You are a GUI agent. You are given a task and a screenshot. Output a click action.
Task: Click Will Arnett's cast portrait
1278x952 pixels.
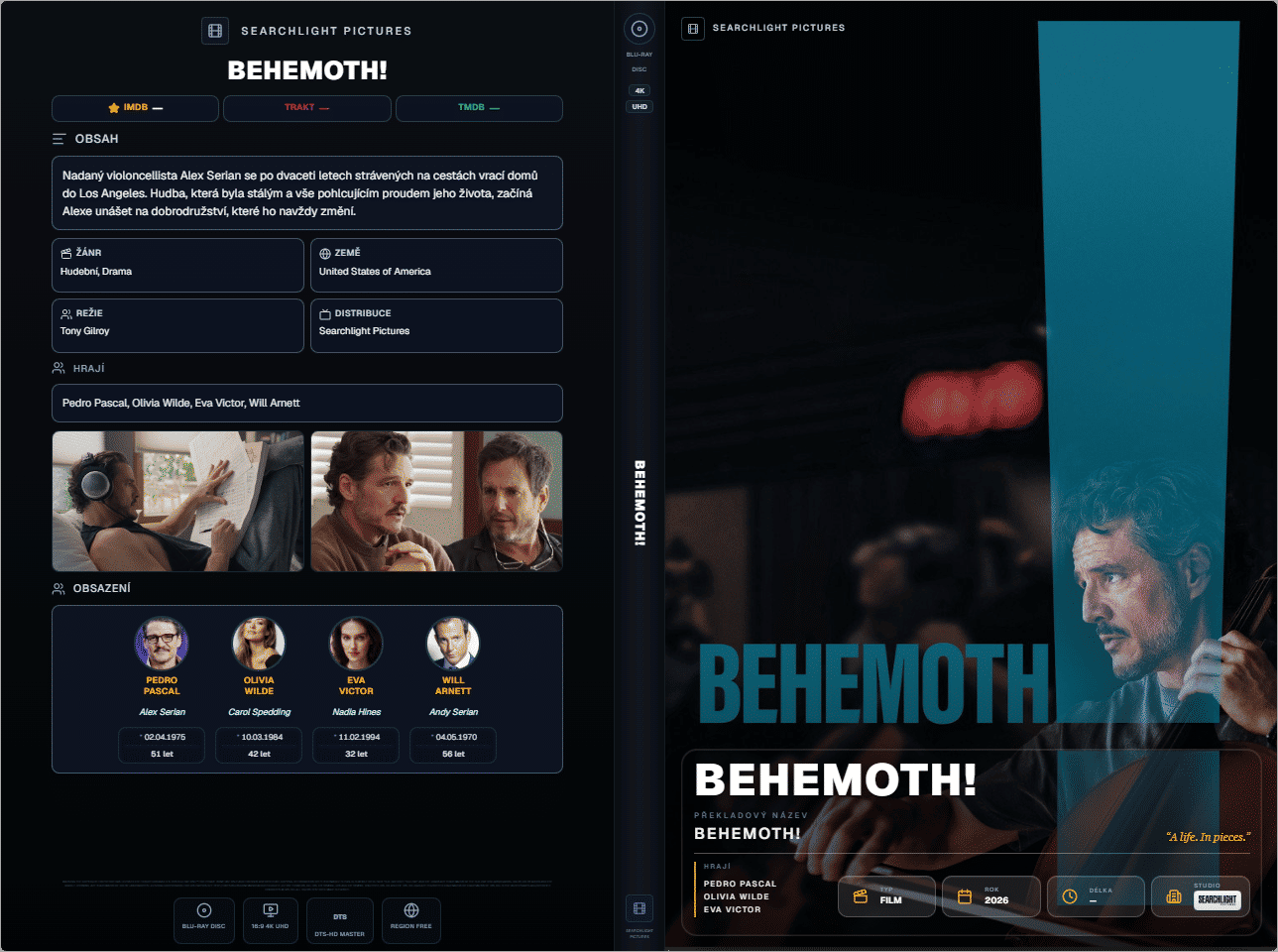453,644
